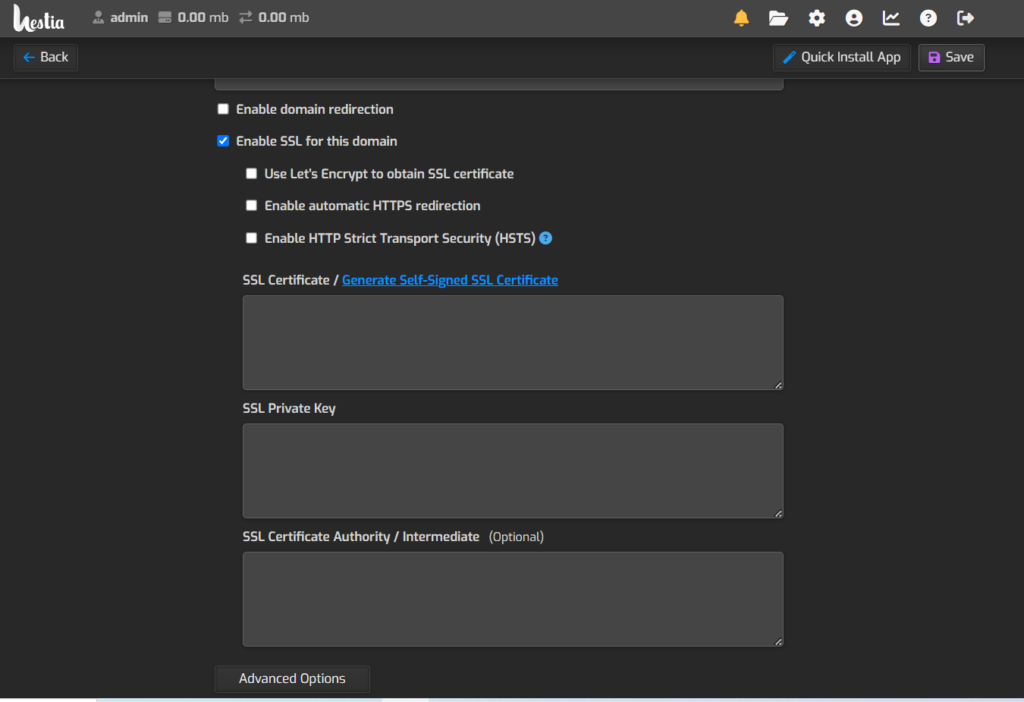Click the Quick Install App button
Screen dimensions: 1024x702
coord(842,57)
